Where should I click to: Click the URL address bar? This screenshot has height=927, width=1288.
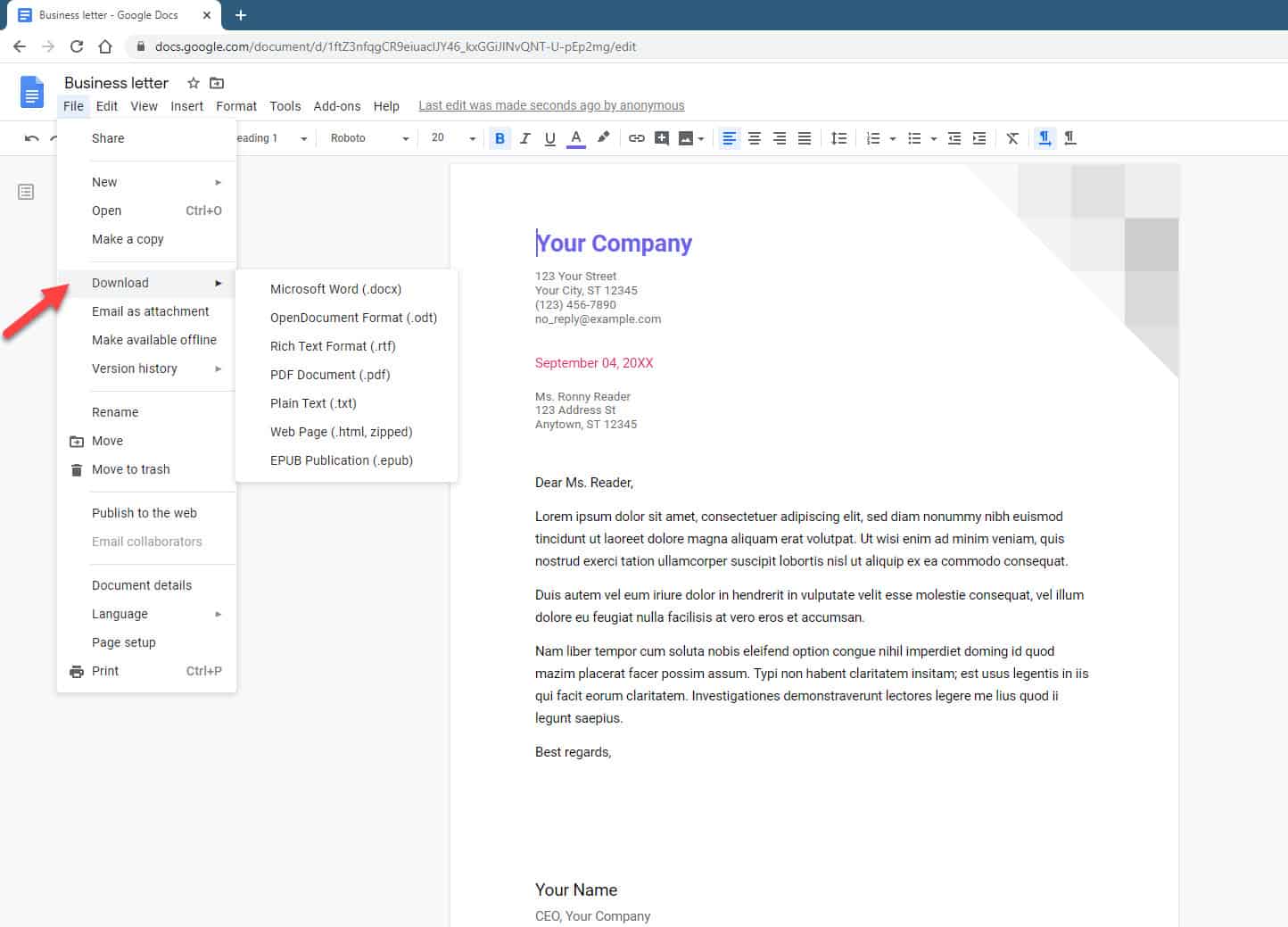pyautogui.click(x=705, y=46)
